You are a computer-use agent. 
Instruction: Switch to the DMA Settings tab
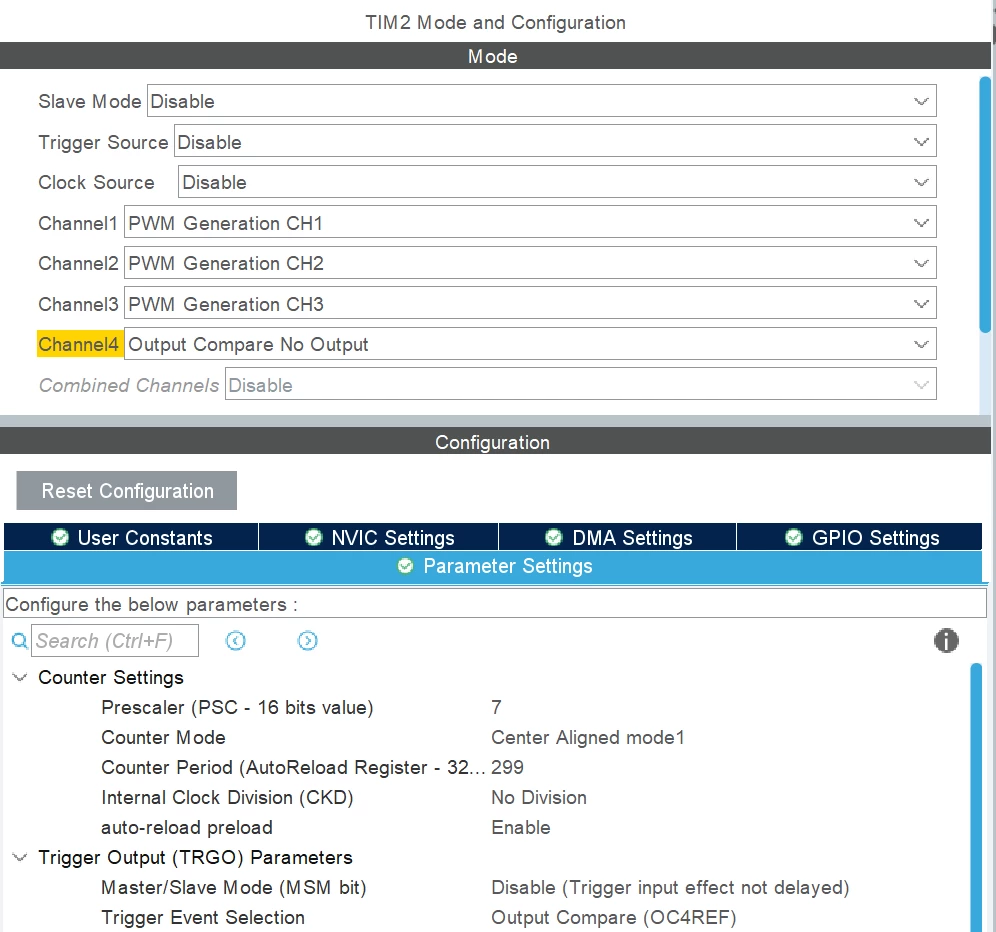coord(617,537)
